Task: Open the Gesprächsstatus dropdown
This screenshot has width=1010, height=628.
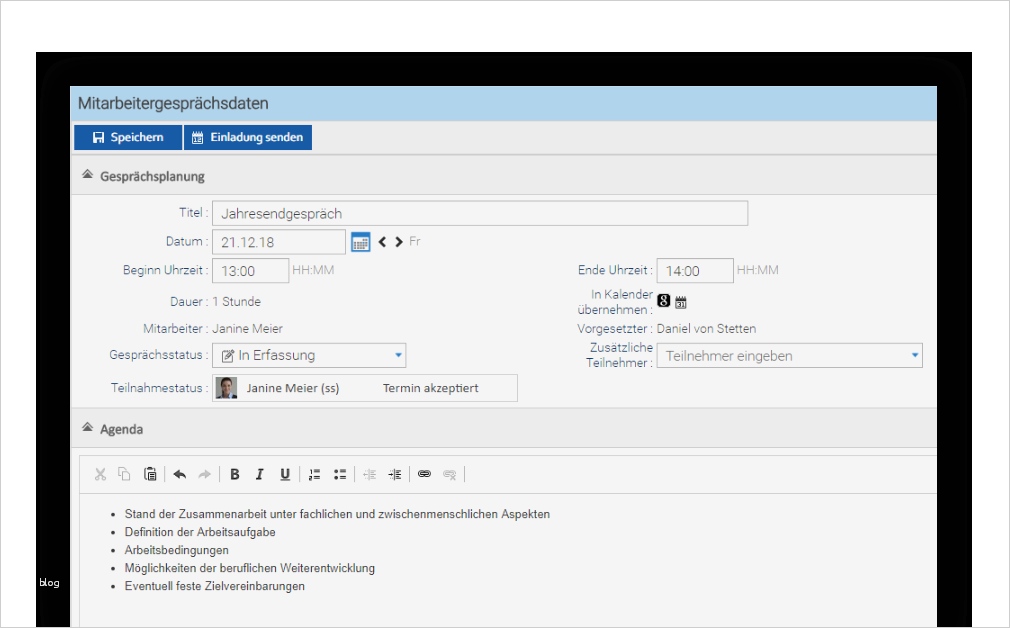Action: (x=309, y=356)
